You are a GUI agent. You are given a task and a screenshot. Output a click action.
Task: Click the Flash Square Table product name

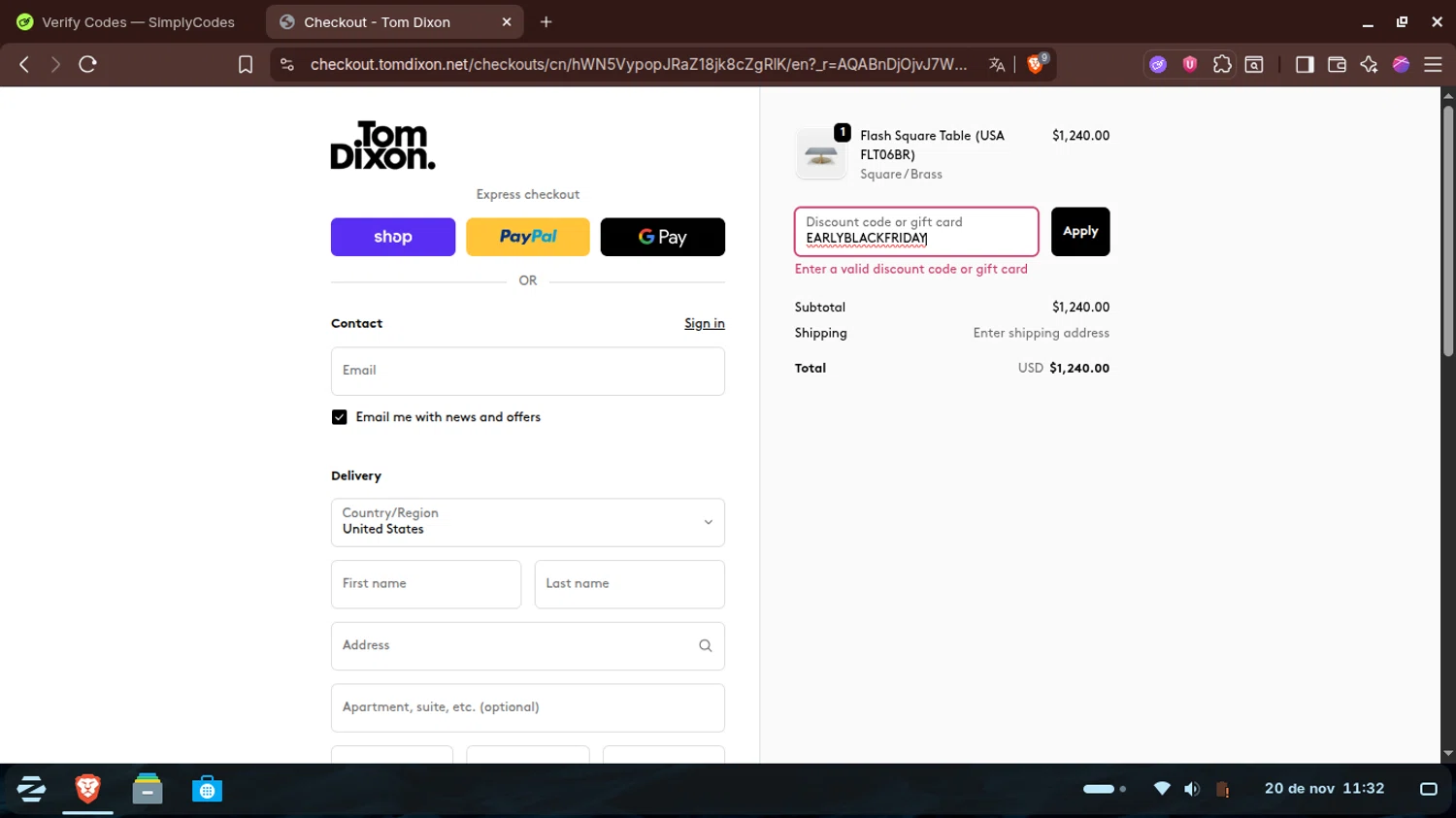(932, 145)
